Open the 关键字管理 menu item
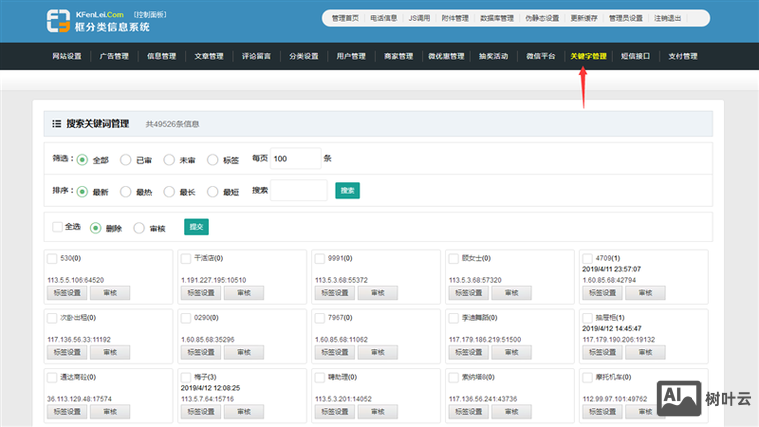Image resolution: width=759 pixels, height=427 pixels. 587,56
